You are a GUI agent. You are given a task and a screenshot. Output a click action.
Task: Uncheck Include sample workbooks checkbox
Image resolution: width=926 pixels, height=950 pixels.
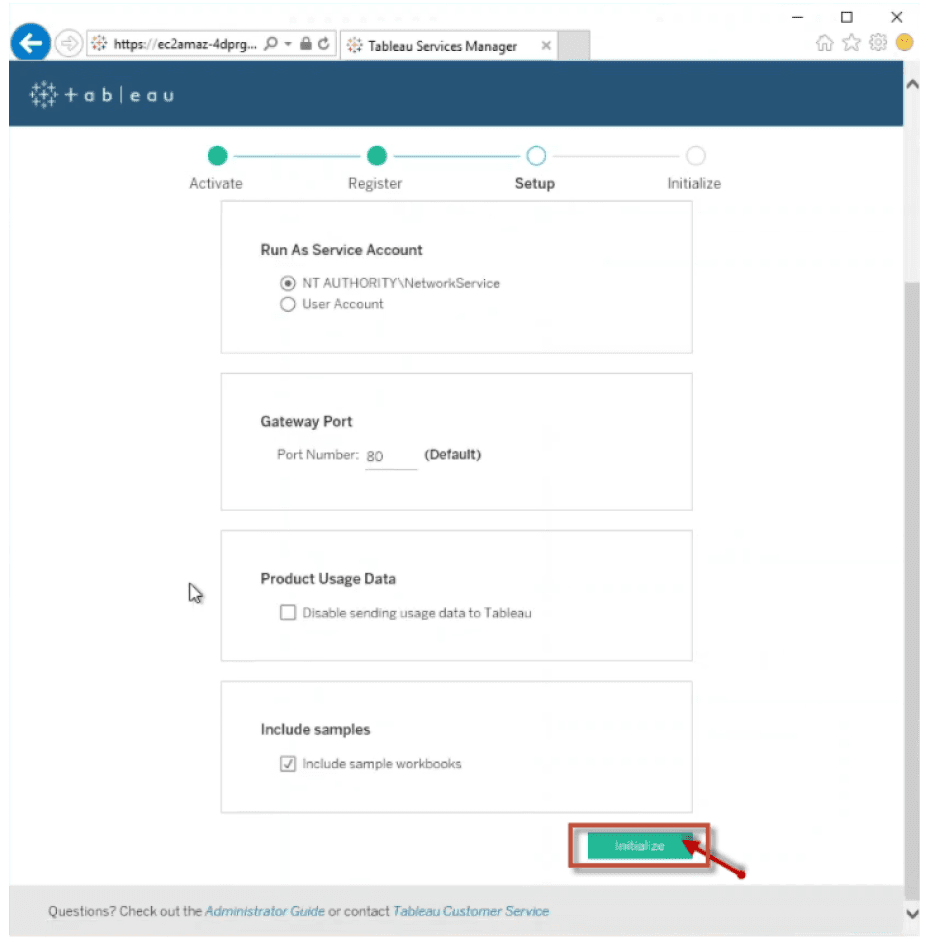(x=288, y=763)
